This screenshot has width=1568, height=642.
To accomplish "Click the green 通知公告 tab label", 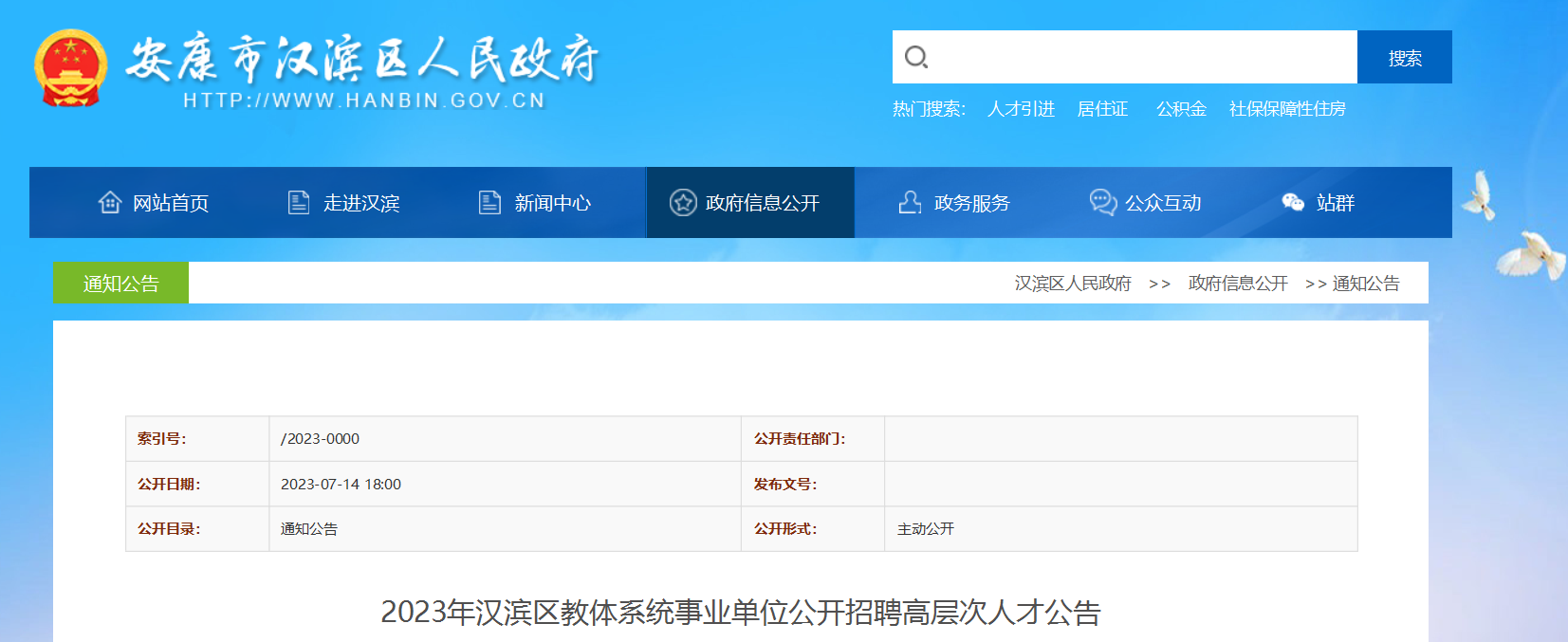I will point(120,283).
